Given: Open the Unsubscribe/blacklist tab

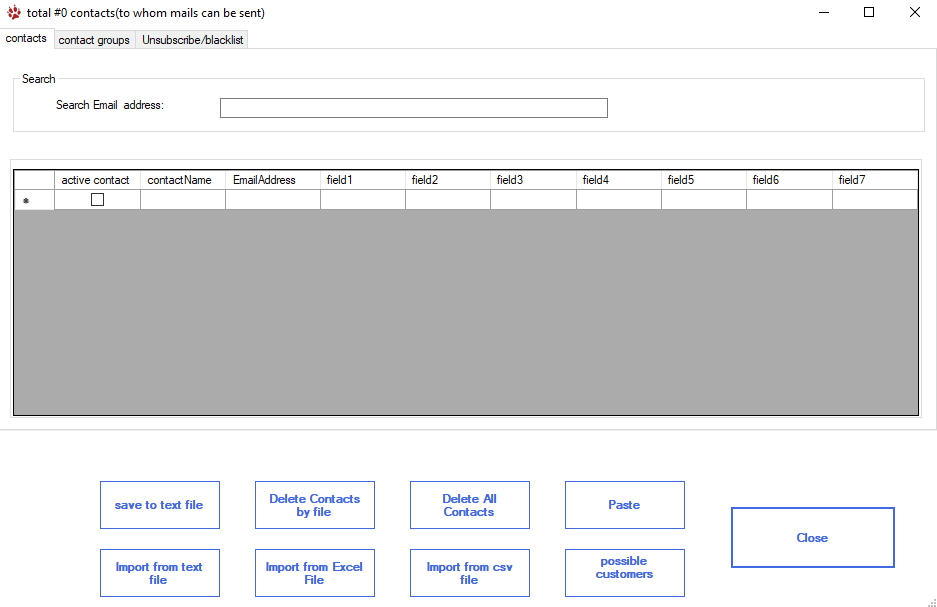Looking at the screenshot, I should (x=192, y=40).
